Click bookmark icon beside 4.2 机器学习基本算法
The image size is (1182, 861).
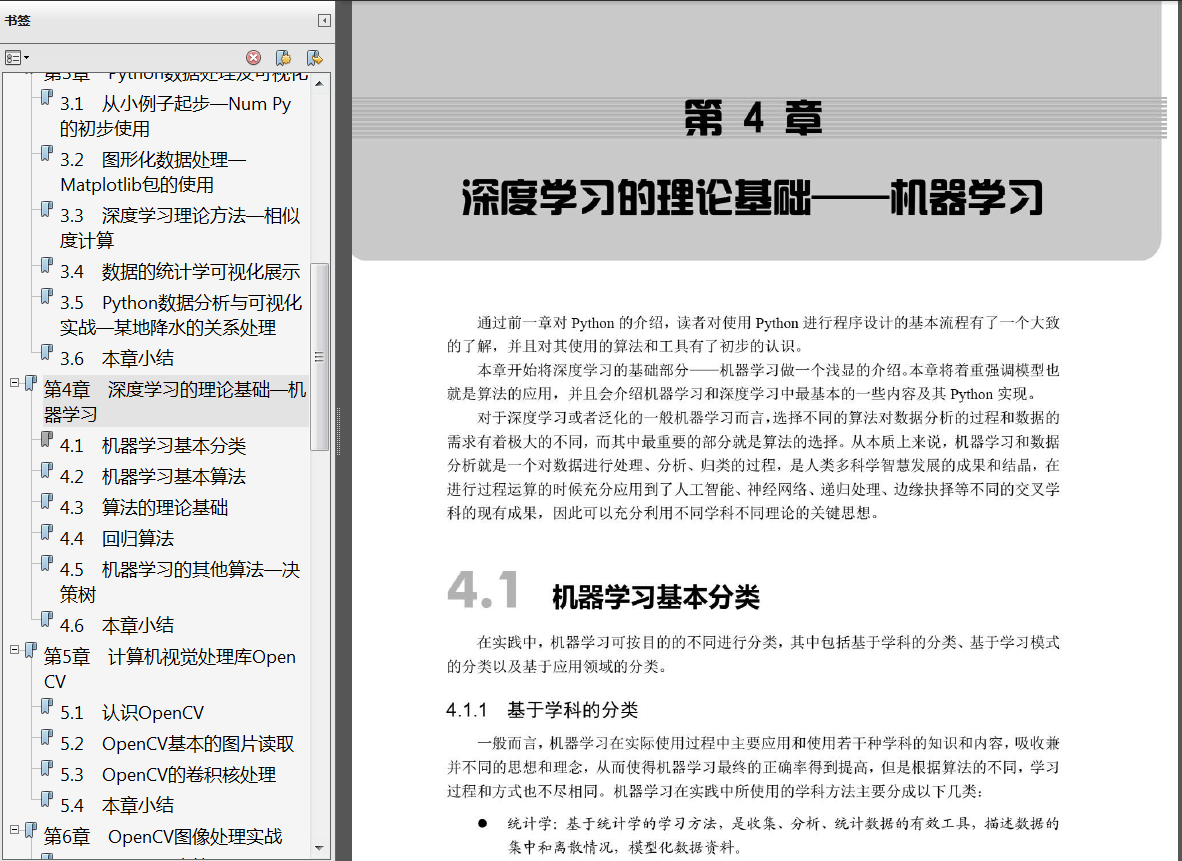coord(47,470)
